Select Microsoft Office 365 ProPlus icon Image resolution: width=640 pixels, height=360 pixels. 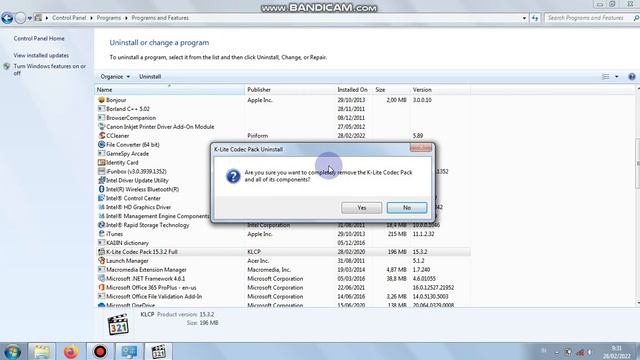coord(101,287)
